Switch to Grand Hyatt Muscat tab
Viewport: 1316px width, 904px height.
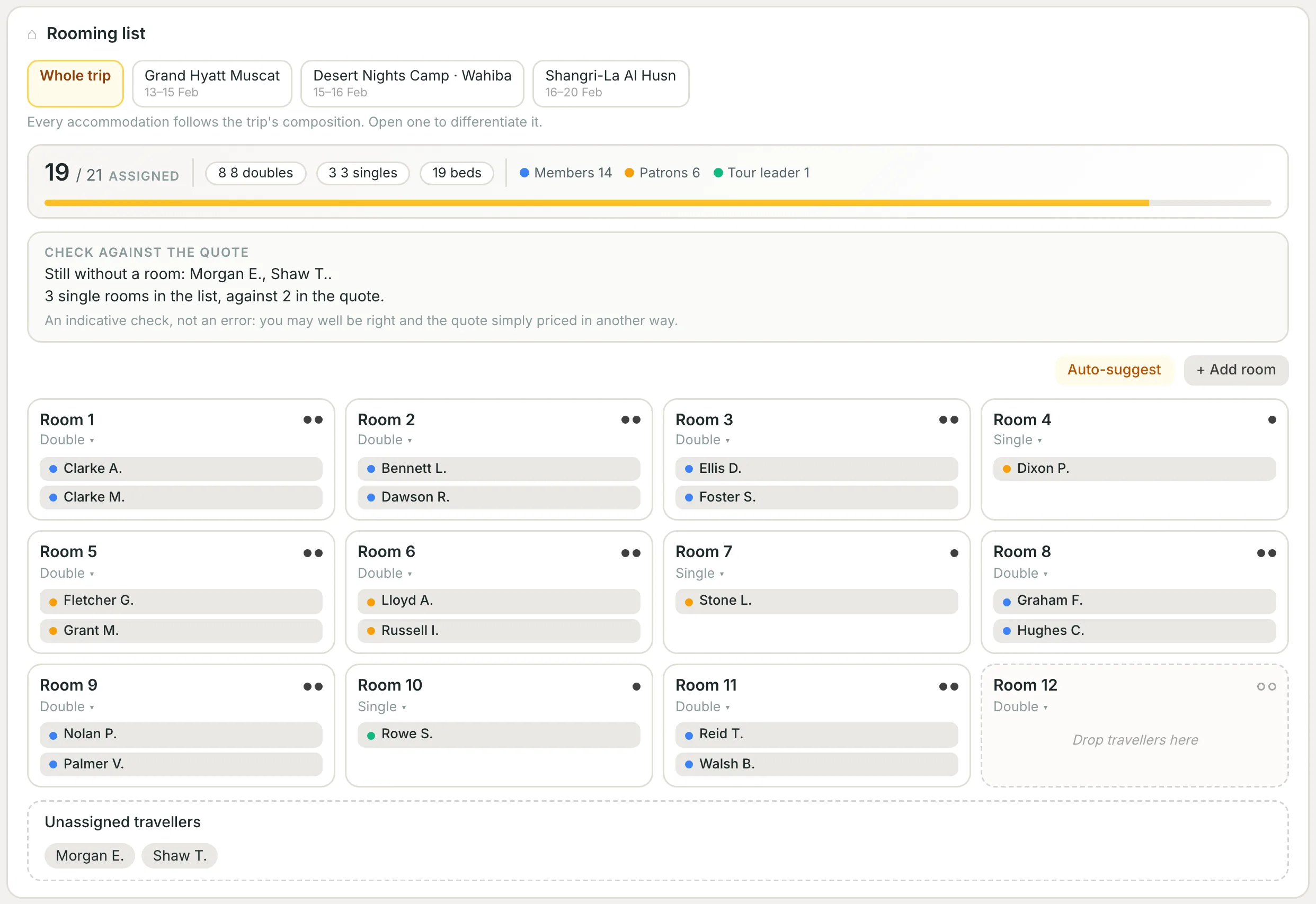pyautogui.click(x=212, y=83)
